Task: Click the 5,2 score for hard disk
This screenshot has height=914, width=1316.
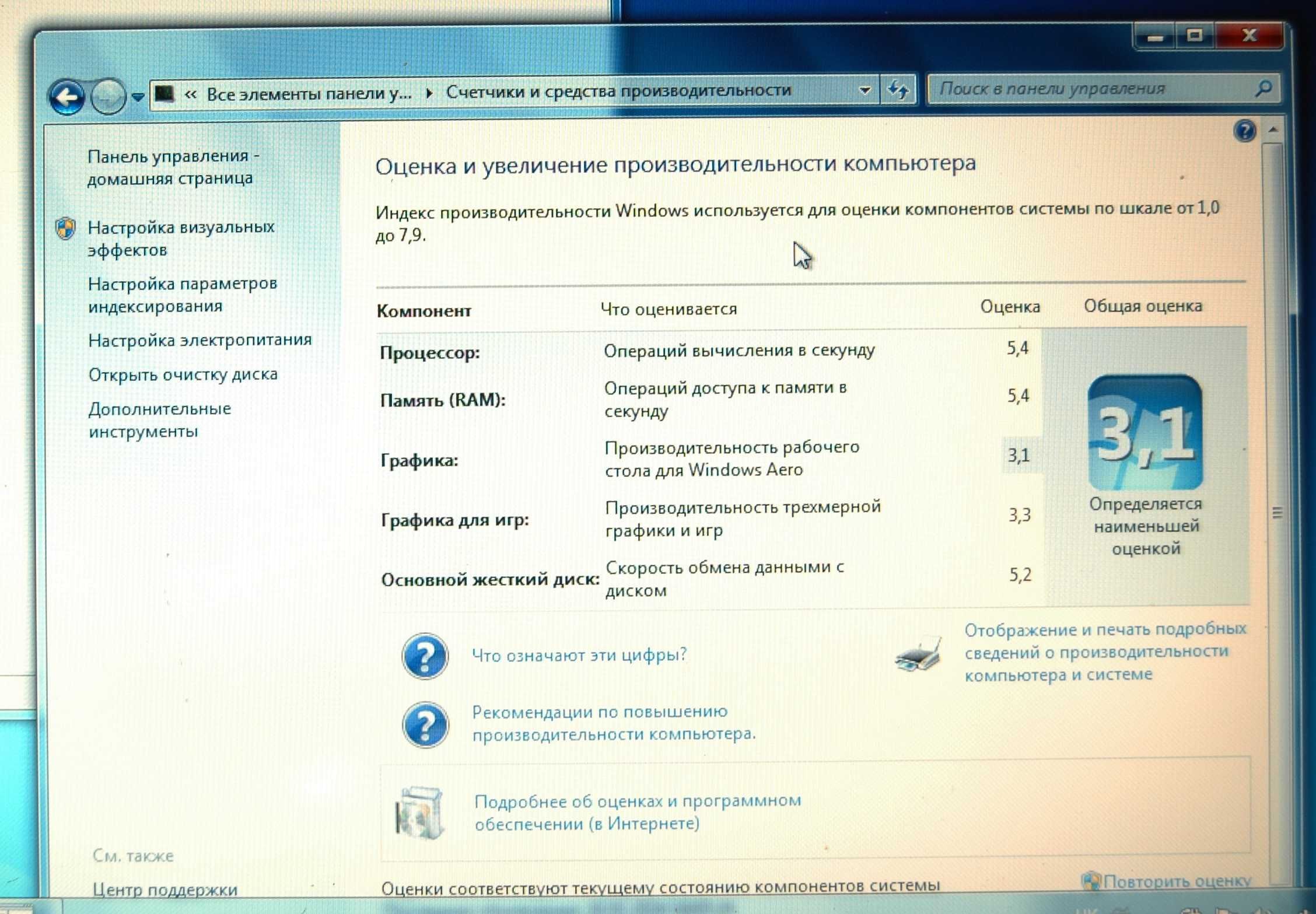Action: (x=1020, y=575)
